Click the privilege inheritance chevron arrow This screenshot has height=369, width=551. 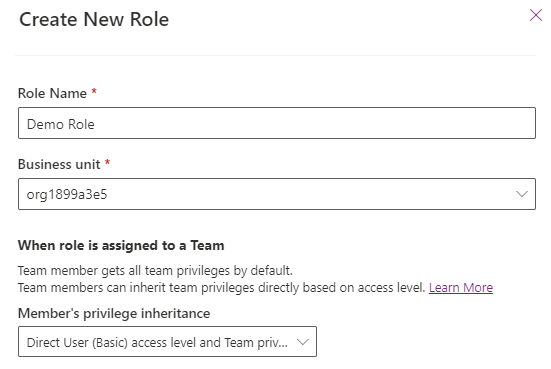pos(303,342)
